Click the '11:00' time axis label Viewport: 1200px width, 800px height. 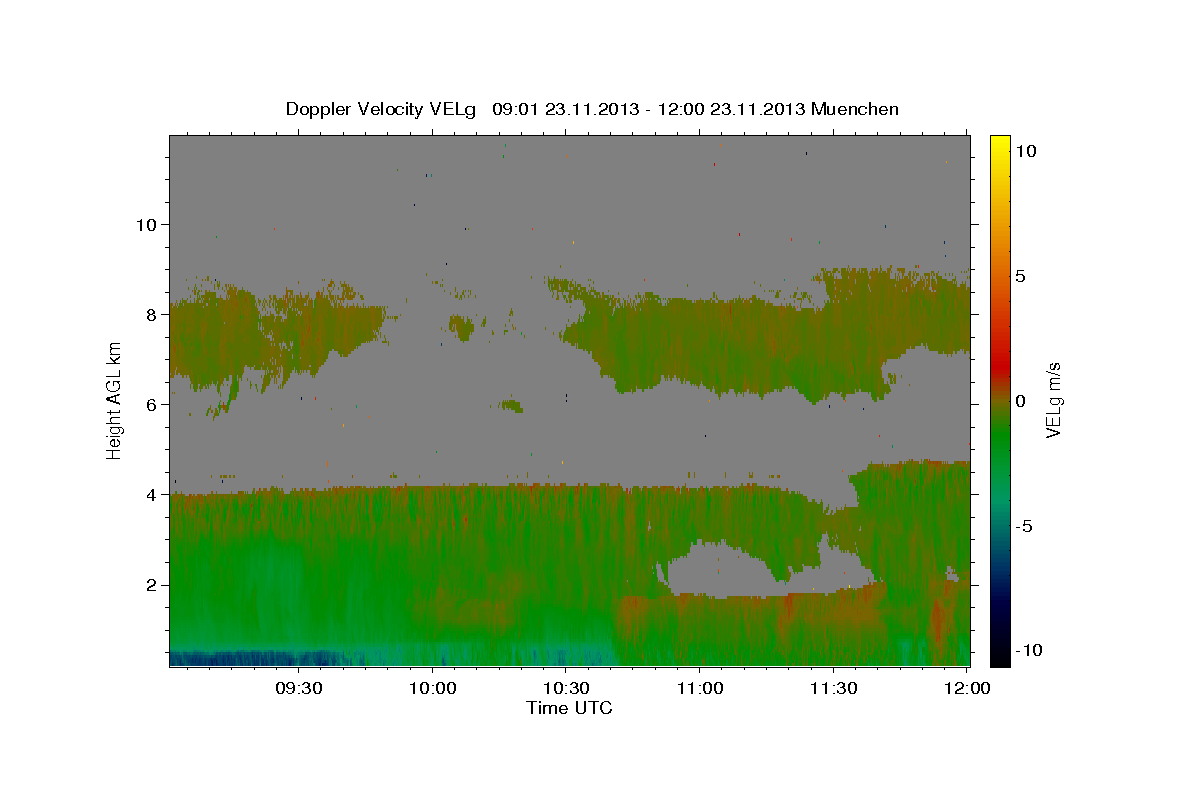tap(700, 688)
